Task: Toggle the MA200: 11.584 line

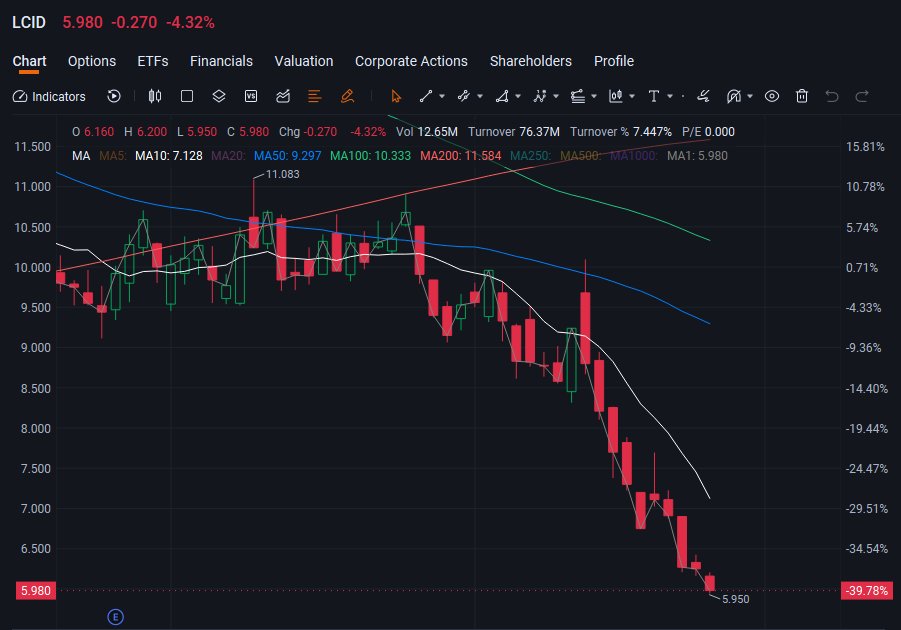Action: tap(461, 156)
